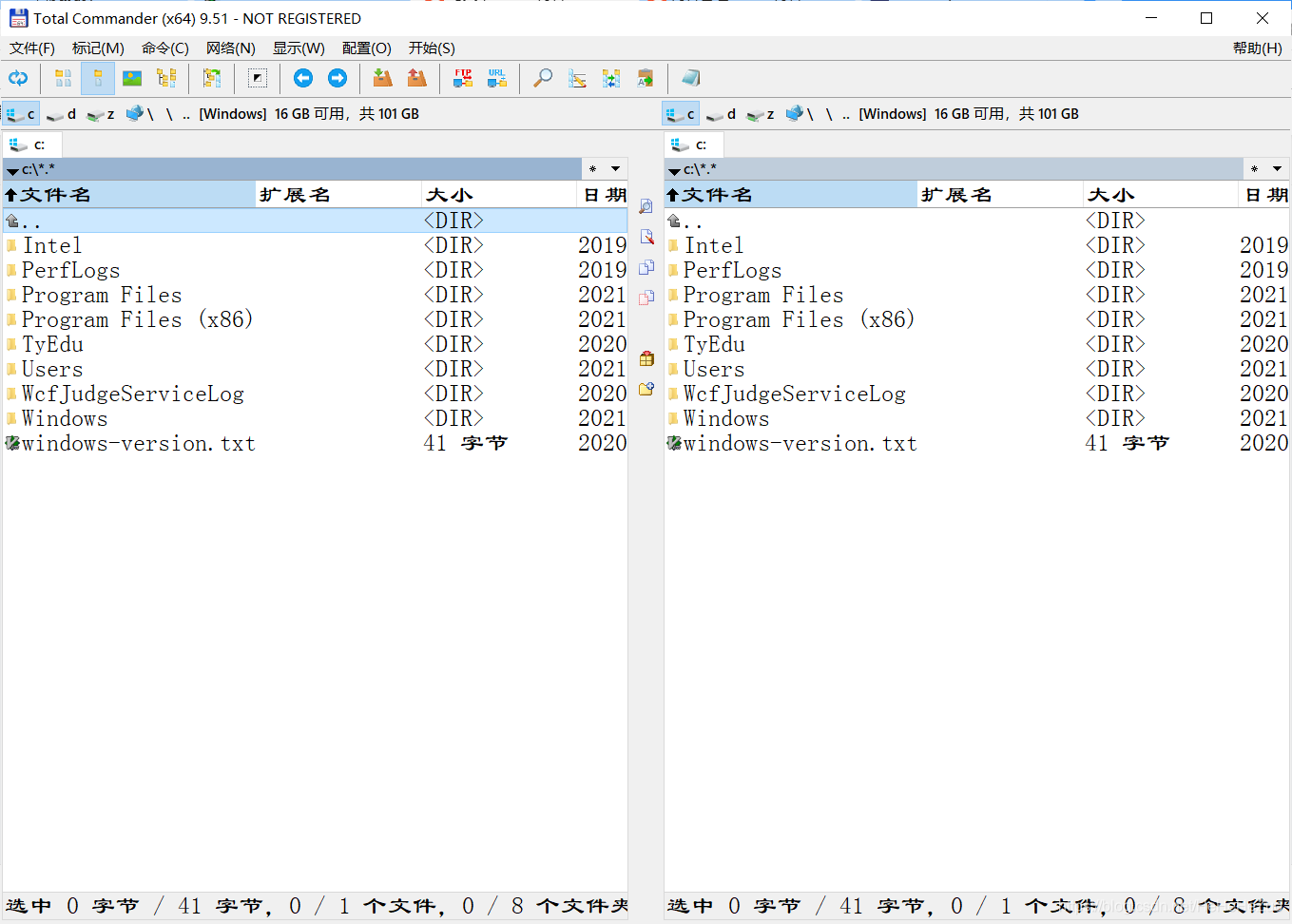Click the Pack files icon in toolbar
This screenshot has height=924, width=1292.
click(x=383, y=78)
